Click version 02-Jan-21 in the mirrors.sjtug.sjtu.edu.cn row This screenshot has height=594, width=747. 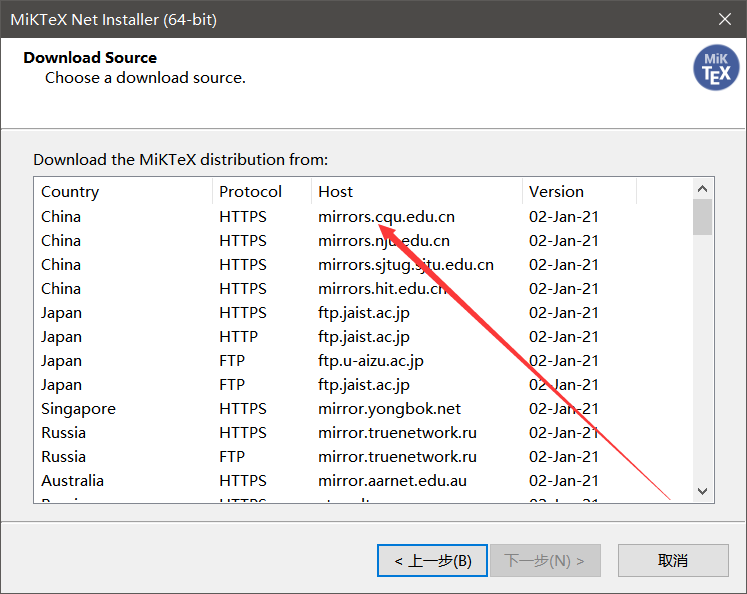tap(564, 265)
